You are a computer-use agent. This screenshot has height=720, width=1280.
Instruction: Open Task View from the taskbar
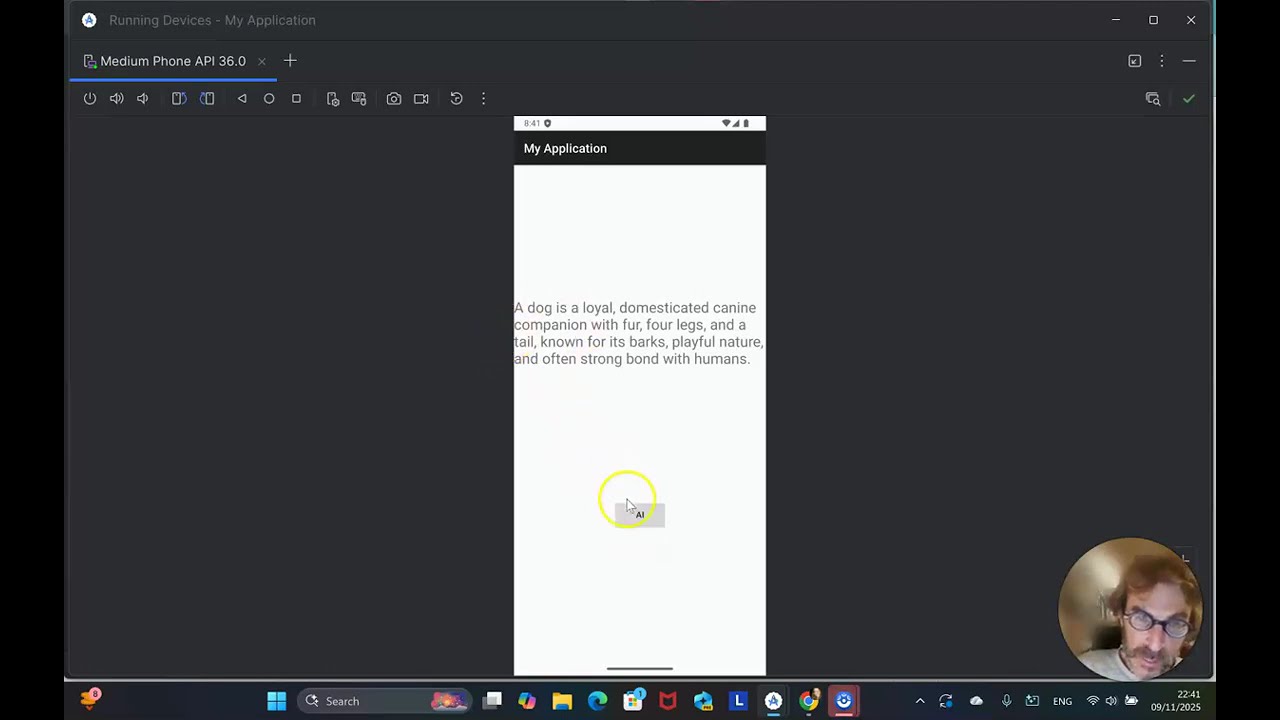pyautogui.click(x=493, y=701)
